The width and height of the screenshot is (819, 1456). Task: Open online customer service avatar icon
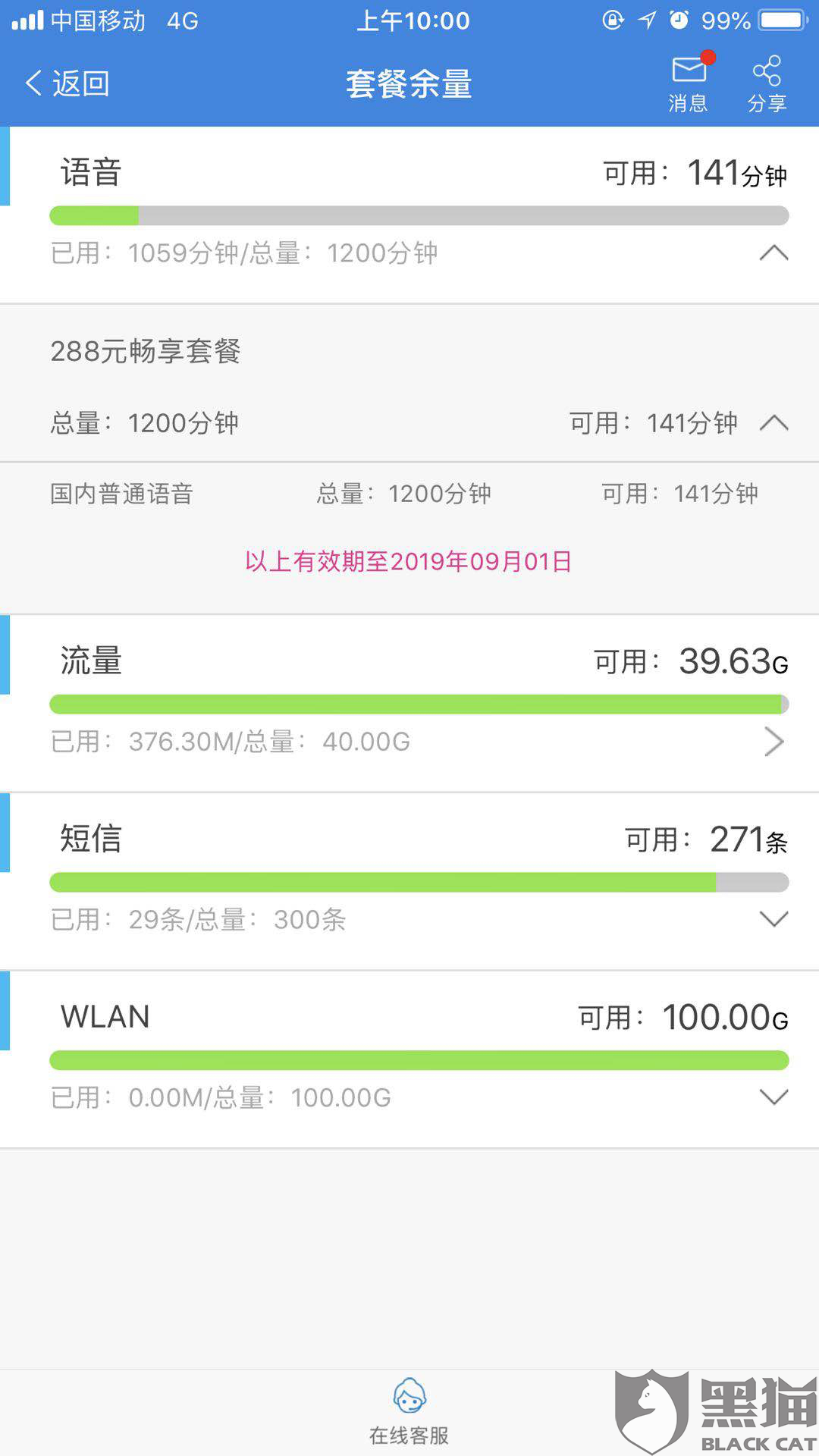pos(409,1396)
